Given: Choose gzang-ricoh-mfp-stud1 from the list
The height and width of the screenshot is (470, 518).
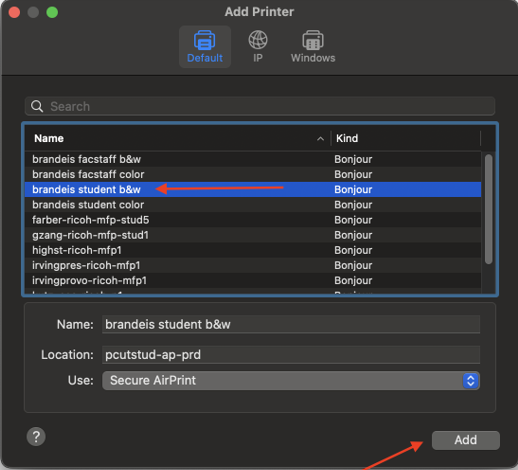Looking at the screenshot, I should click(x=253, y=235).
